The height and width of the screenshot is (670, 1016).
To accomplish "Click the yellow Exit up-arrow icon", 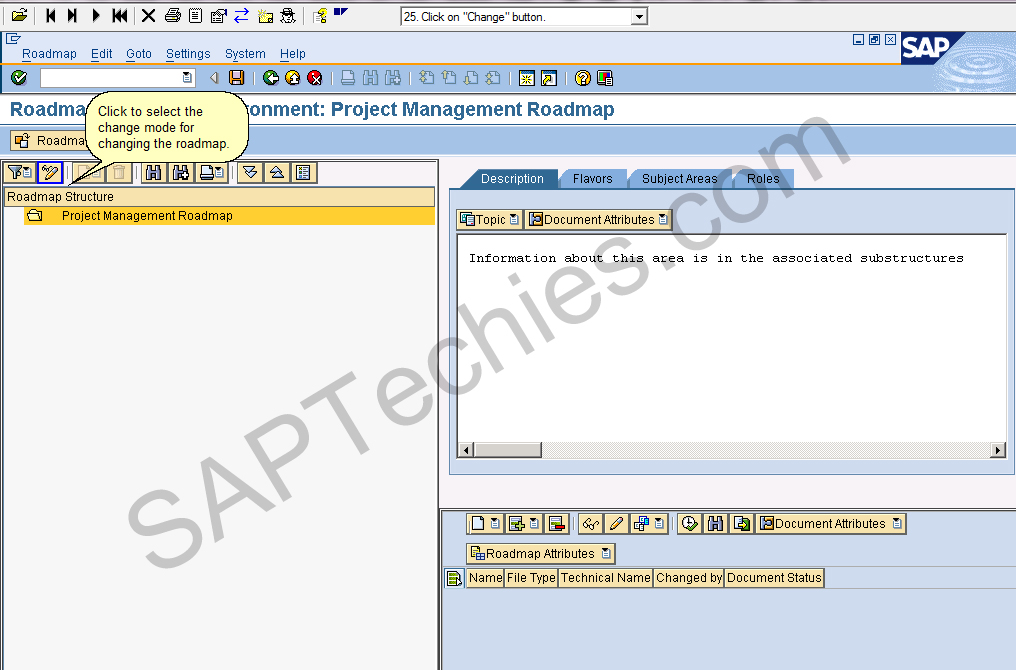I will click(x=293, y=78).
